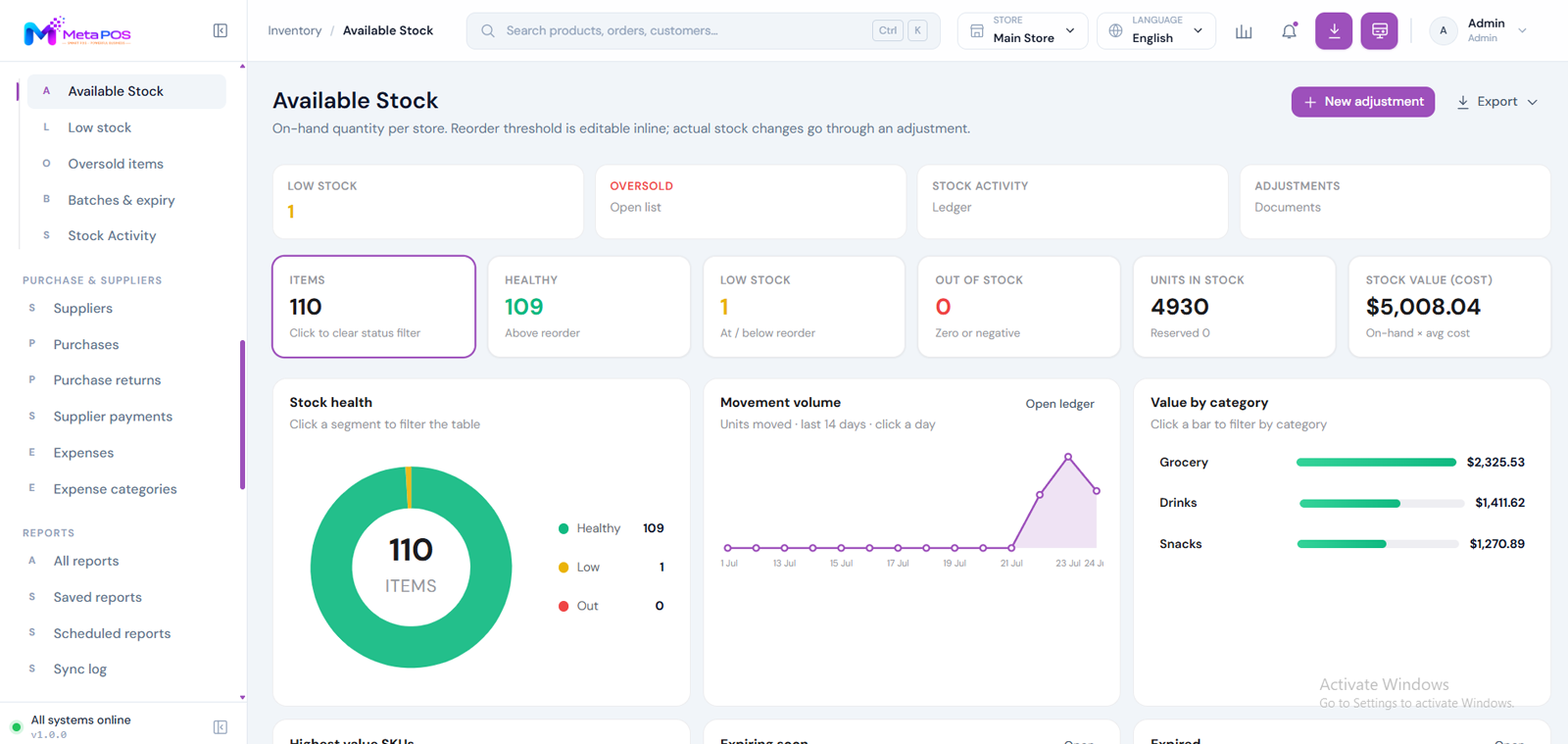Click the yellow Low legend dot
Image resolution: width=1568 pixels, height=744 pixels.
tap(563, 568)
